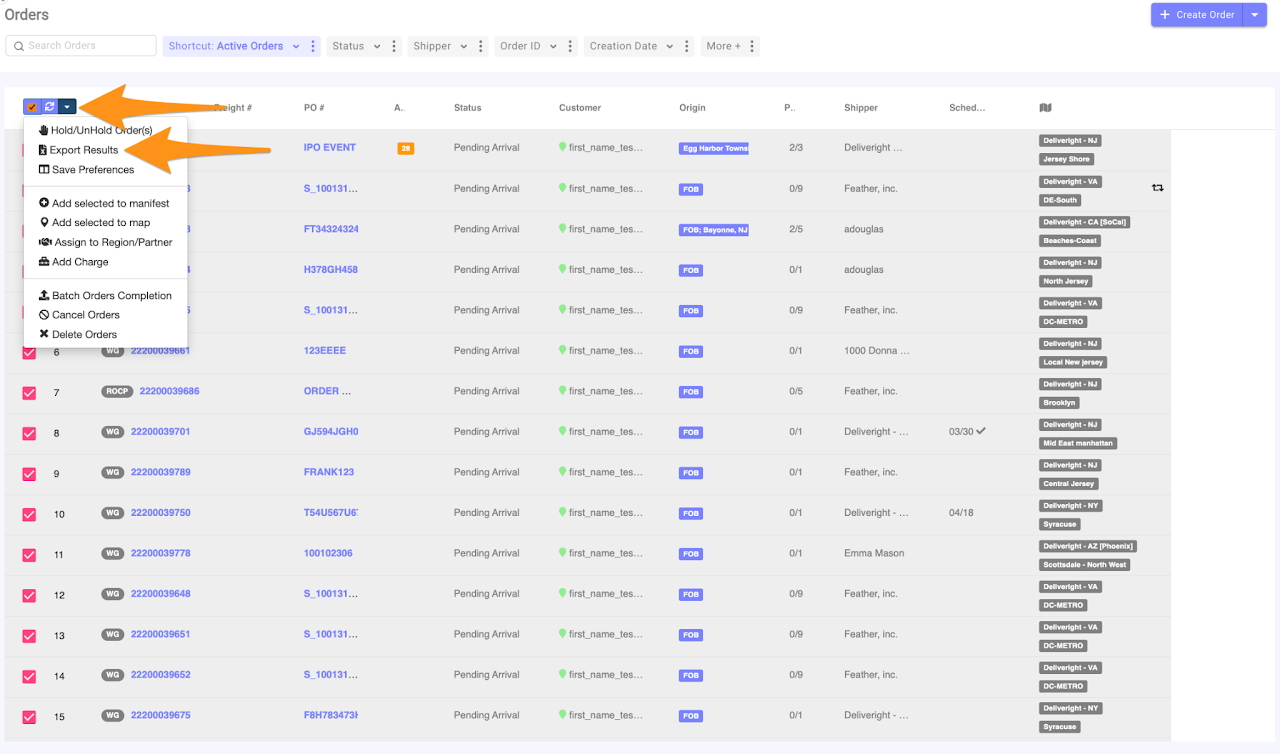Click the customer location pin in 123EEEE row
This screenshot has height=754, width=1280.
(562, 350)
